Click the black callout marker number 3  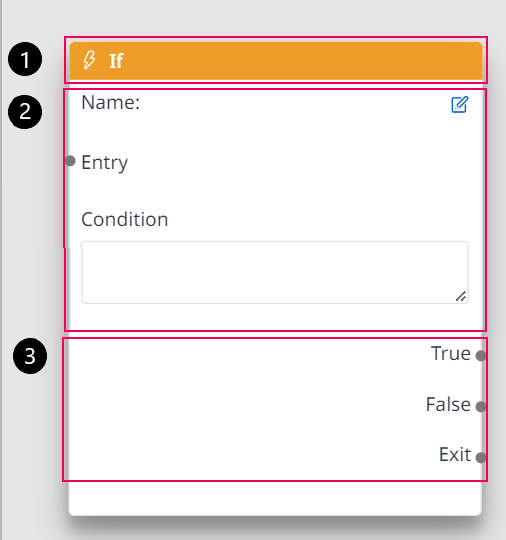30,356
